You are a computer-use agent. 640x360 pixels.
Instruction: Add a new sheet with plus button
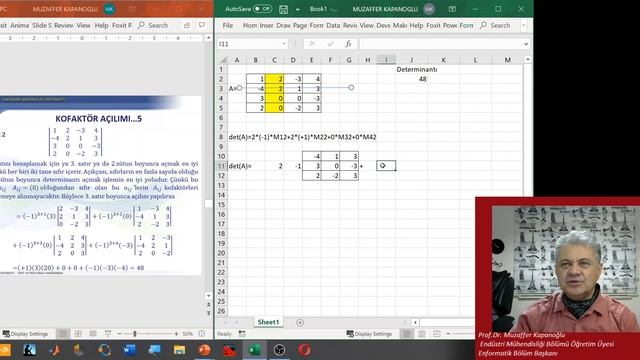(300, 322)
